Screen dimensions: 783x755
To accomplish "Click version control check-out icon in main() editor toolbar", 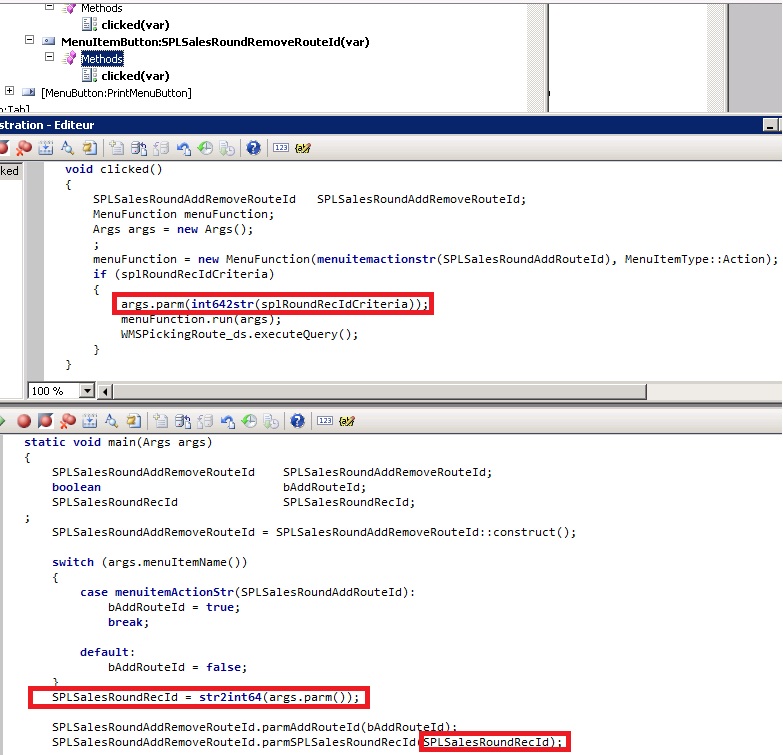I will coord(183,421).
